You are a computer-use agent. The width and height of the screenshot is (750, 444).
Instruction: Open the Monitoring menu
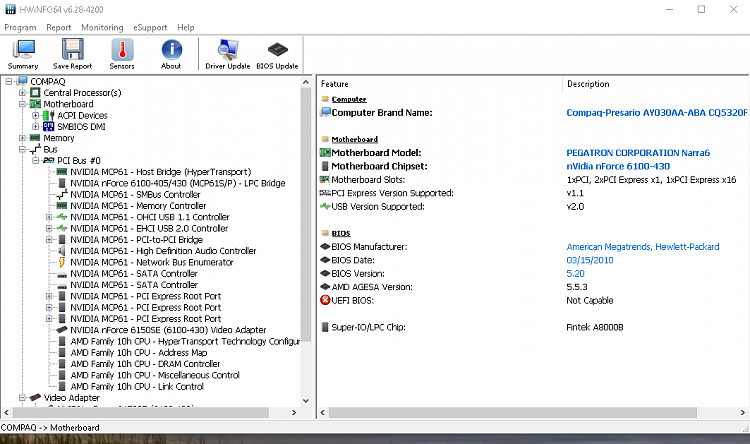coord(102,27)
